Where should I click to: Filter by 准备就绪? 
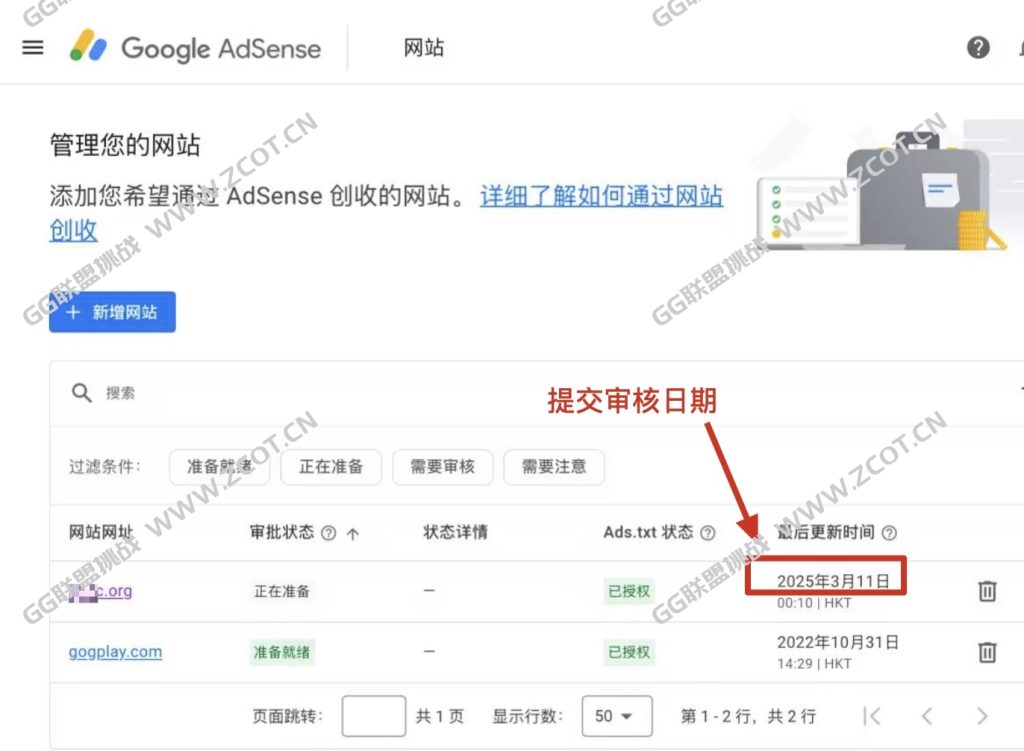tap(219, 467)
